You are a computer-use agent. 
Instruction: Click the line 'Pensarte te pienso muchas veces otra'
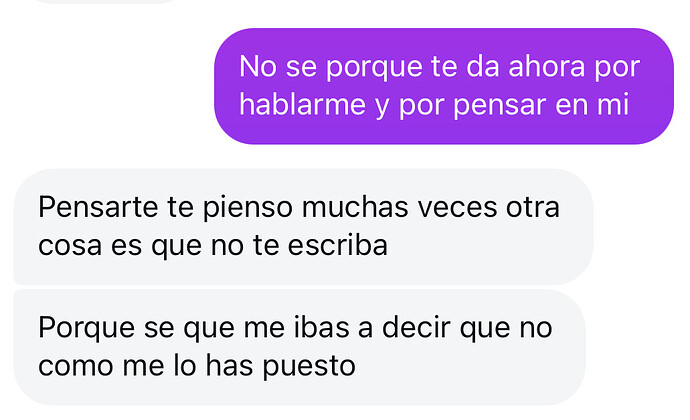click(x=299, y=207)
